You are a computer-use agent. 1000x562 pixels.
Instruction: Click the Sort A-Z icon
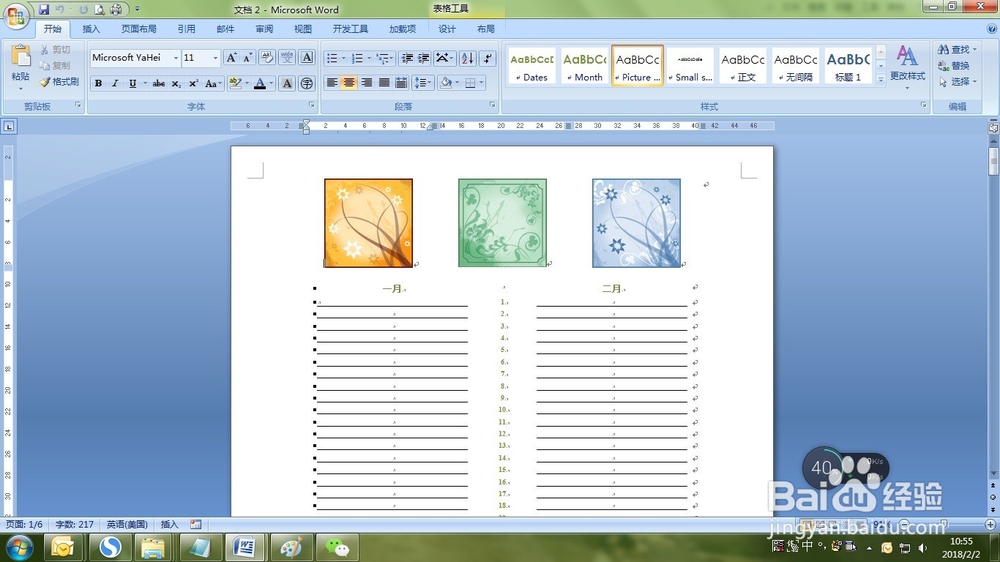point(467,58)
